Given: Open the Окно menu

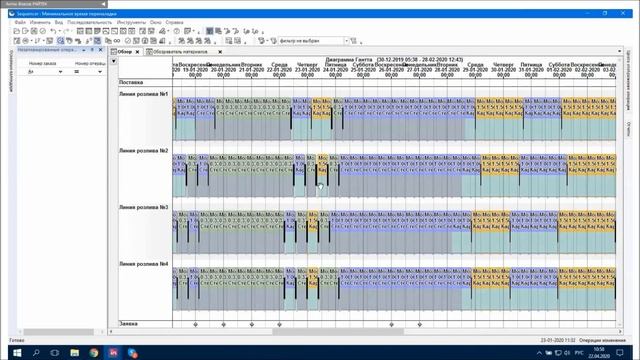Looking at the screenshot, I should pyautogui.click(x=156, y=22).
